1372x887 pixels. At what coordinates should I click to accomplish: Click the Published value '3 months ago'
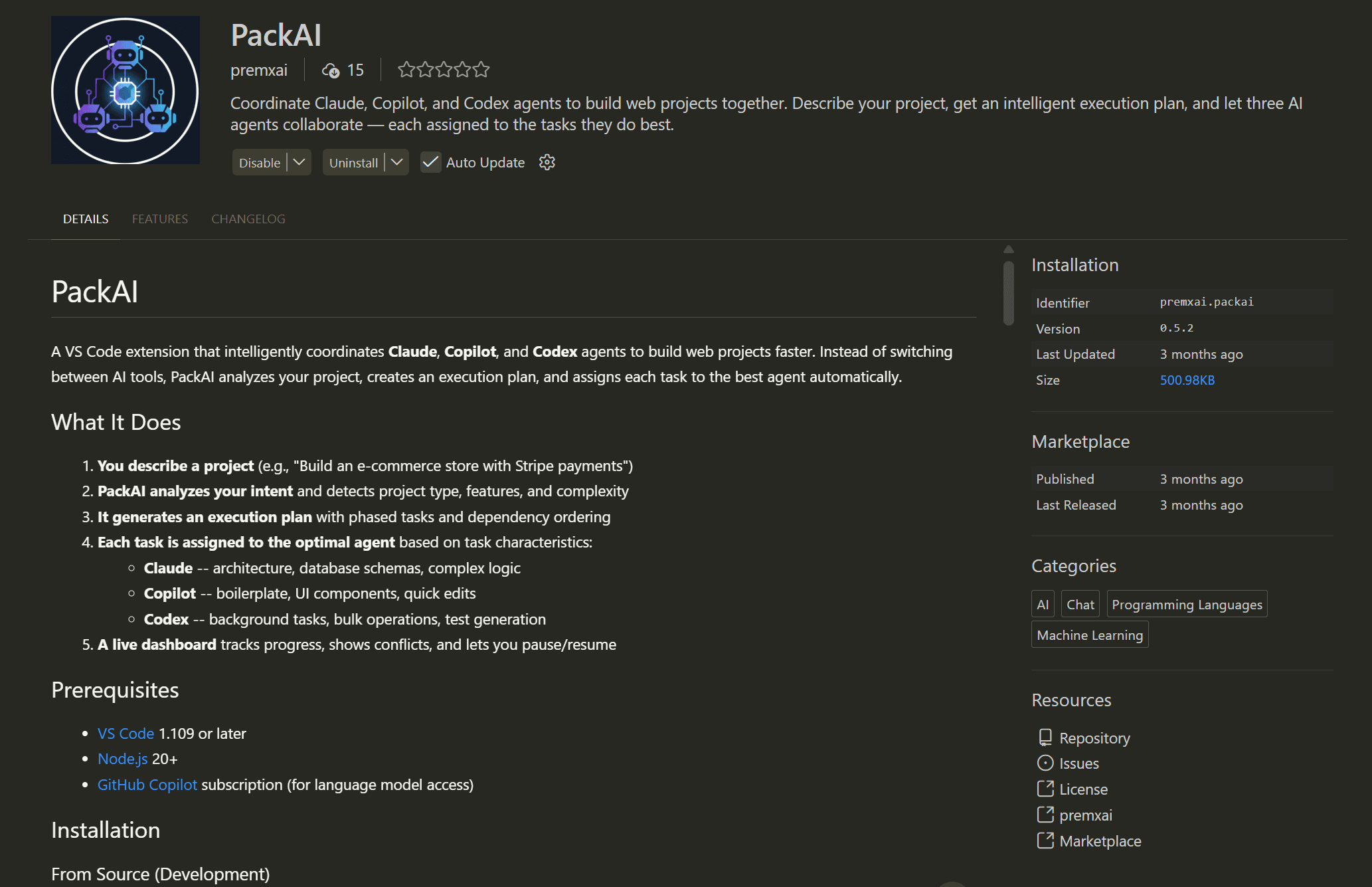coord(1201,479)
